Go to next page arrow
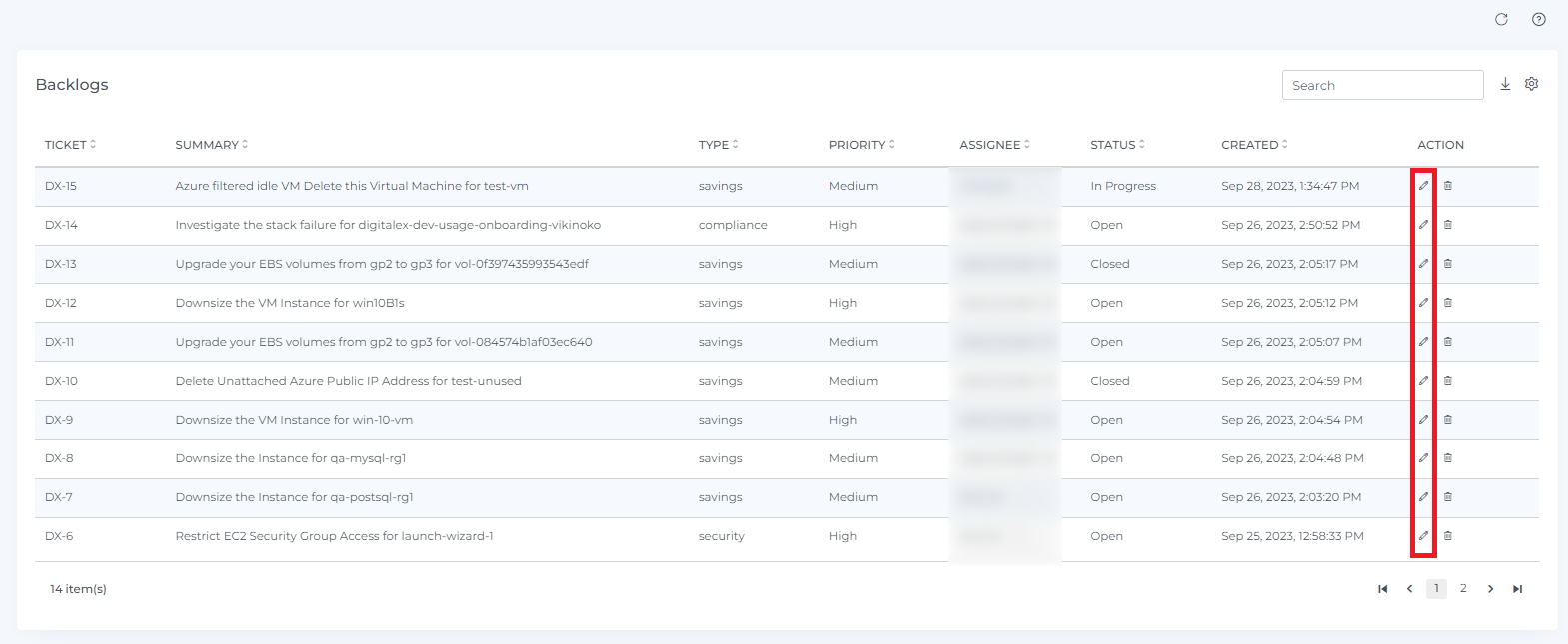 point(1490,589)
